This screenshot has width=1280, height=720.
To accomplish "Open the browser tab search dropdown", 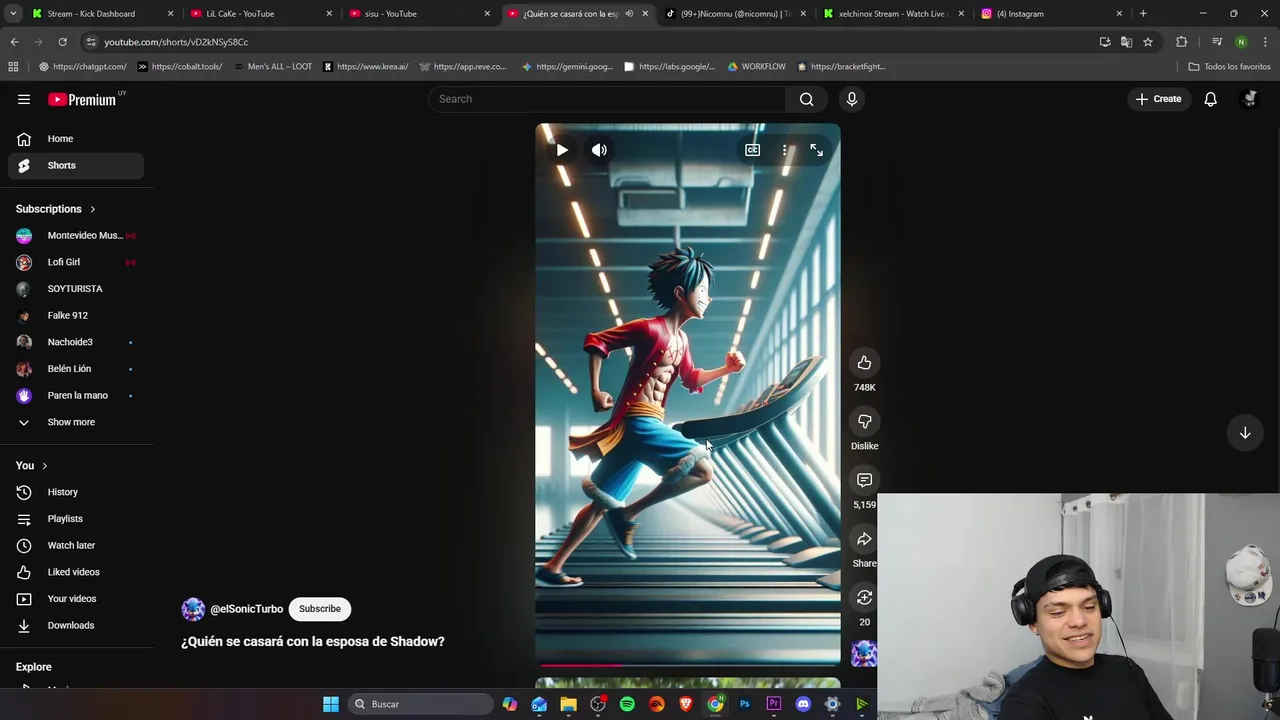I will (13, 14).
